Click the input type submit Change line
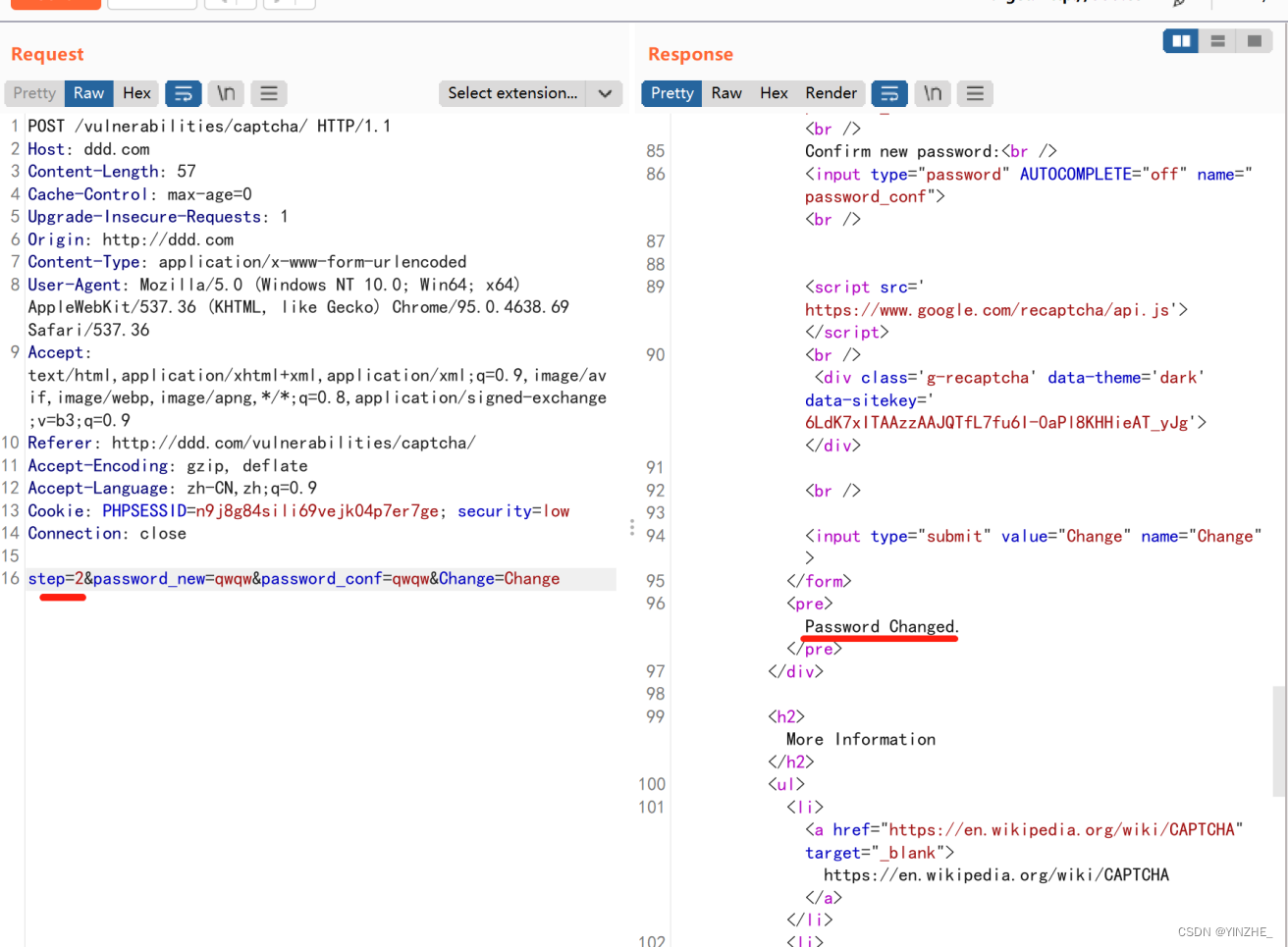Screen dimensions: 1288x947 pyautogui.click(x=1033, y=536)
